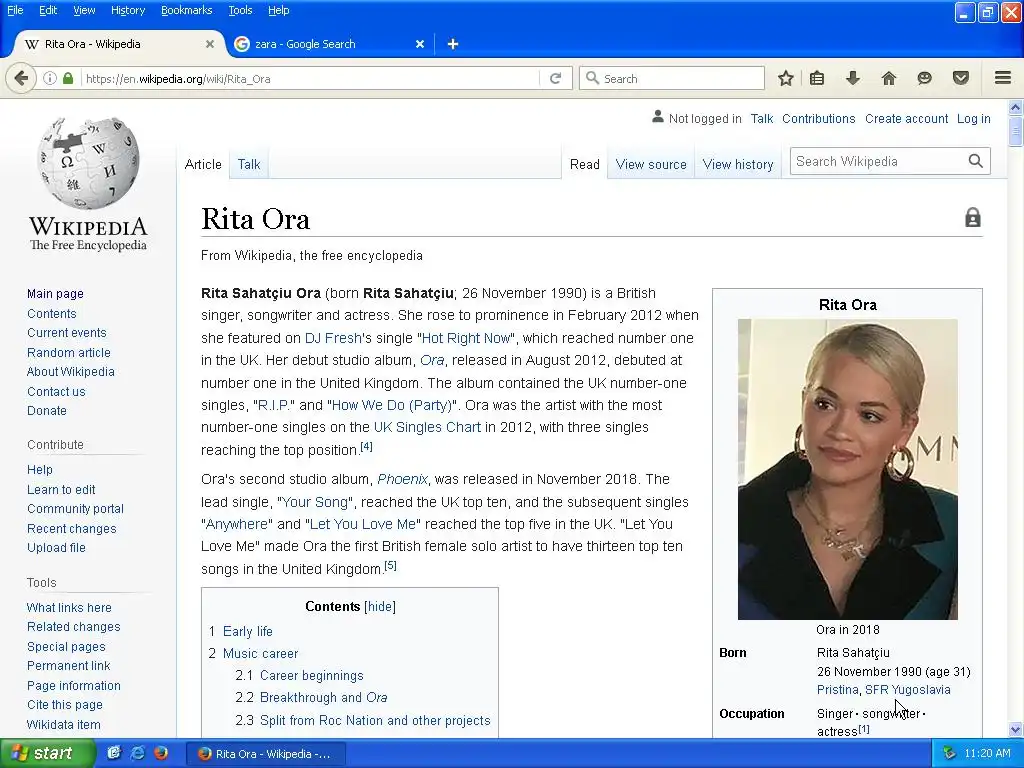Go to home page via house icon
Viewport: 1024px width, 768px height.
(888, 78)
